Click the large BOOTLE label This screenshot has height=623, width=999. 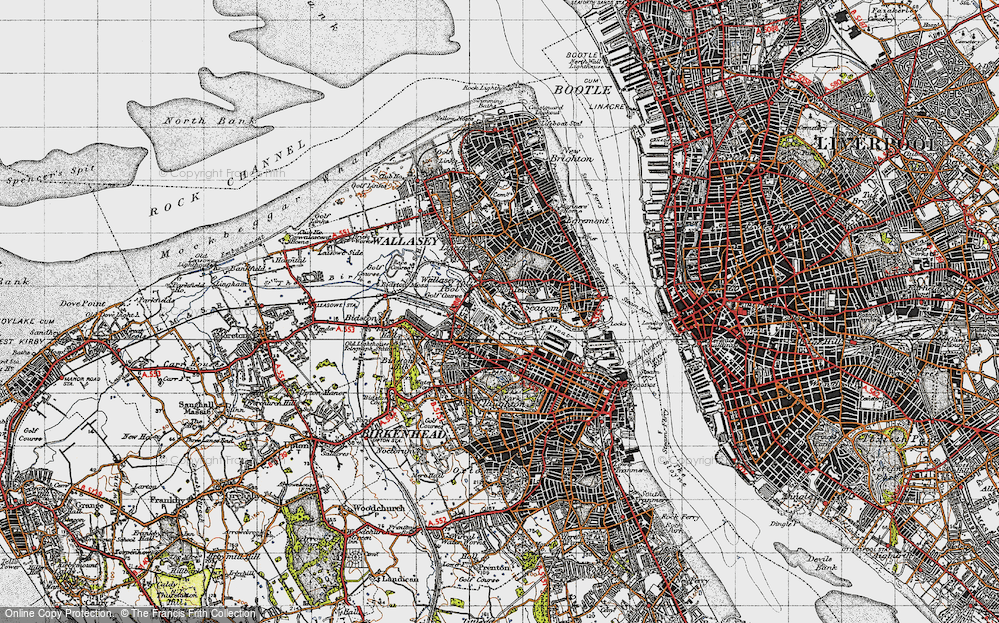tap(582, 90)
